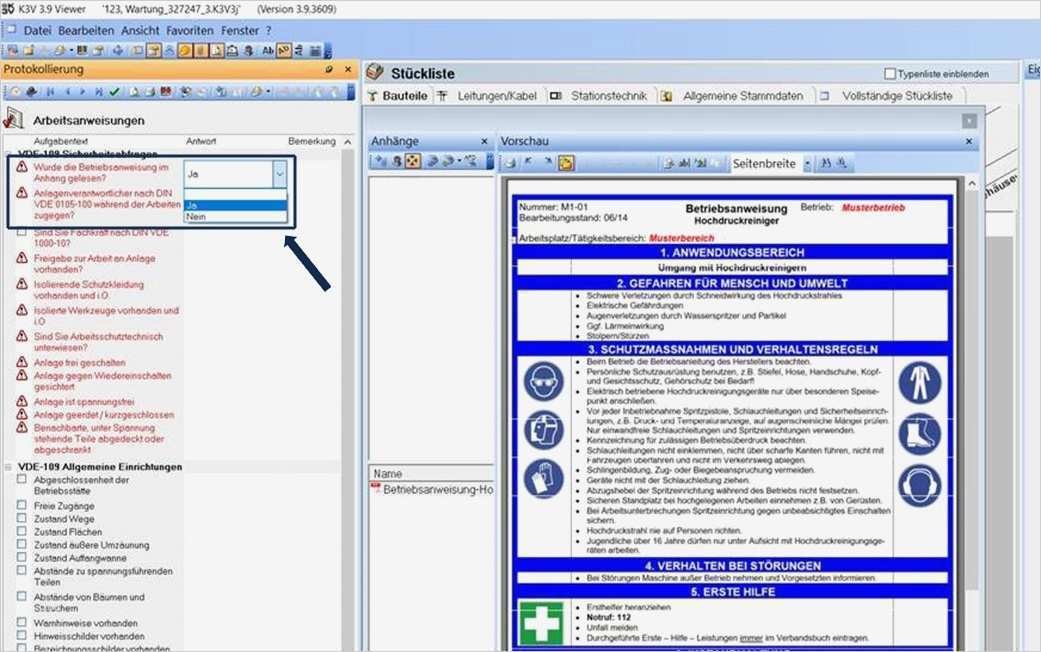Jump to last record in Protokollierung toolbar

point(99,92)
